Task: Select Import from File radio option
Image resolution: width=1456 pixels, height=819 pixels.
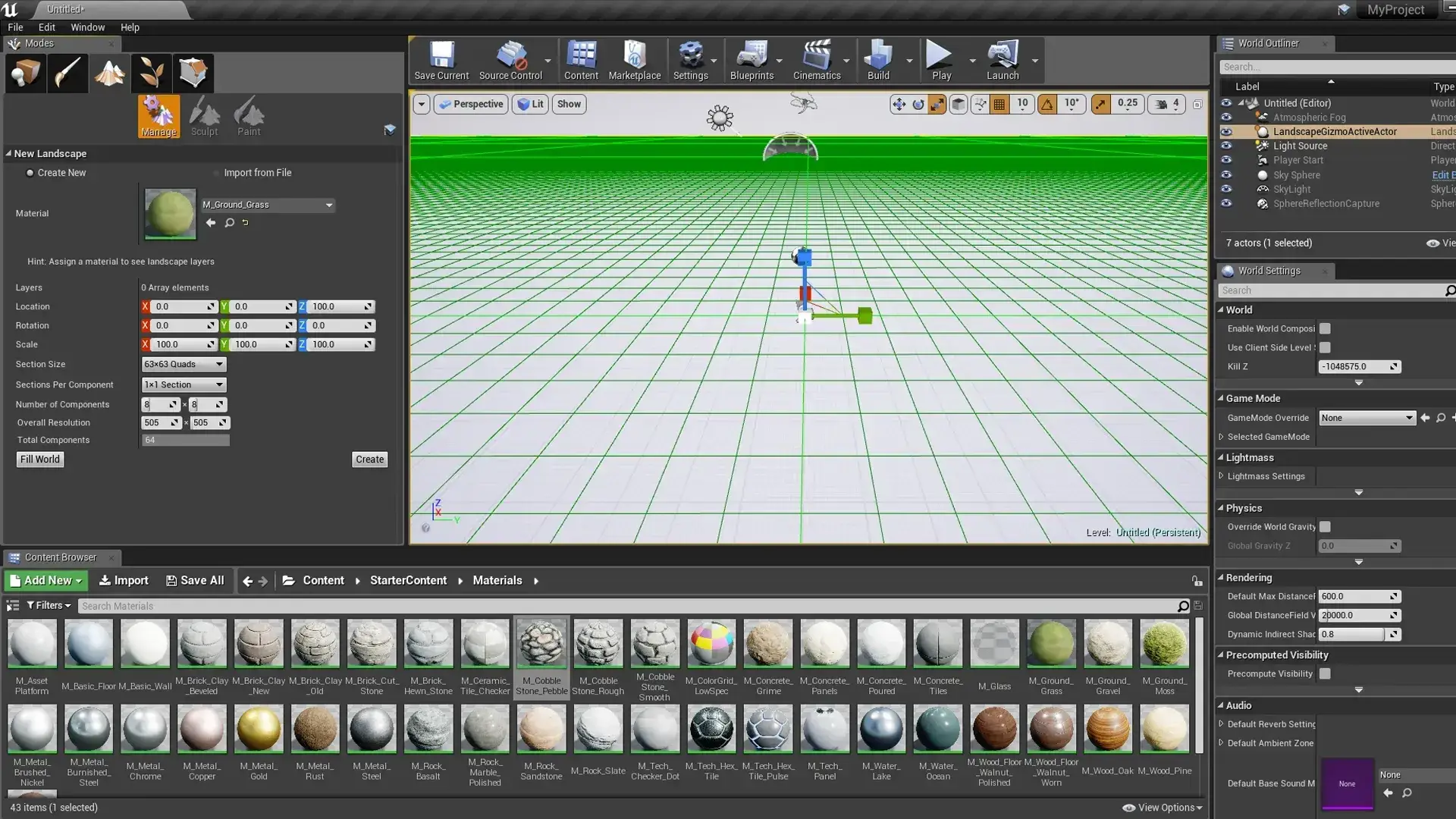Action: click(216, 173)
